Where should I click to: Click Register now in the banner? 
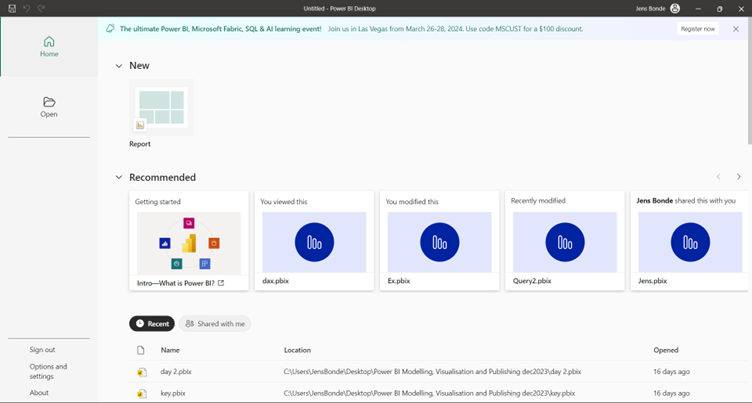[698, 29]
